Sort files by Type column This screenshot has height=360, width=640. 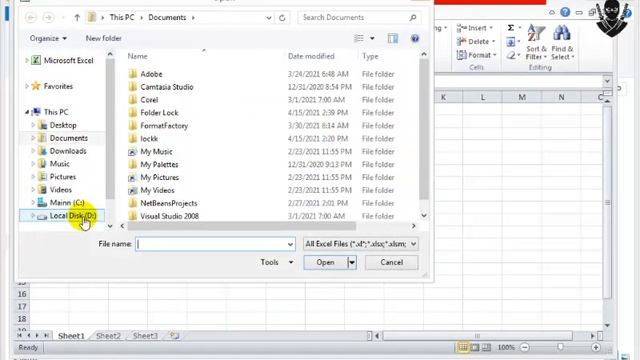point(370,56)
